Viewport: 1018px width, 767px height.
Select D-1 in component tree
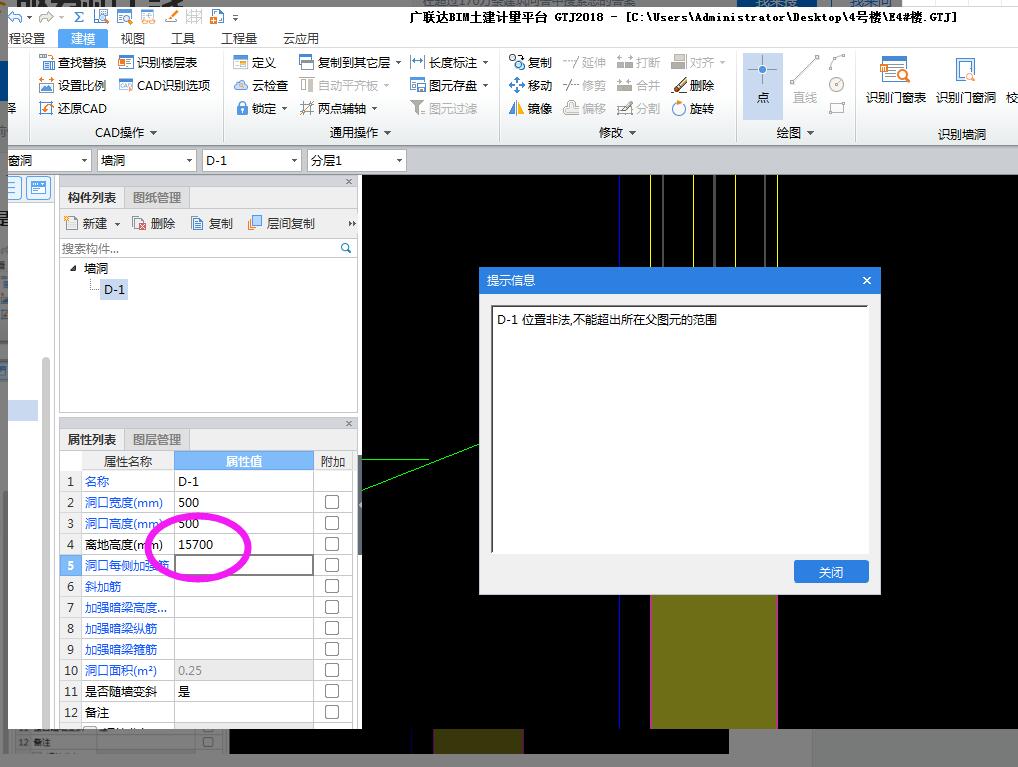point(114,290)
